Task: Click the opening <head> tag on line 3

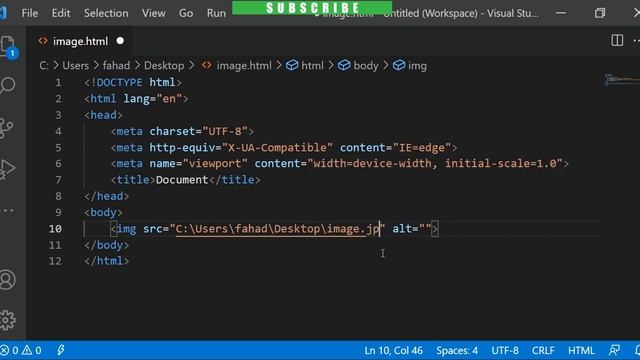Action: [x=104, y=115]
